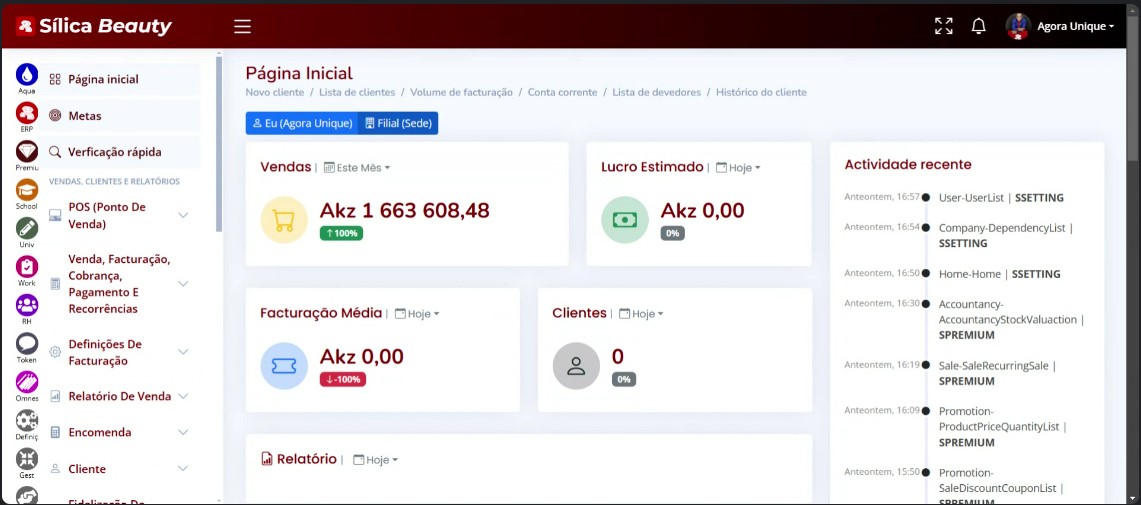Click the green ↑100% sales badge
1141x505 pixels.
[x=341, y=234]
